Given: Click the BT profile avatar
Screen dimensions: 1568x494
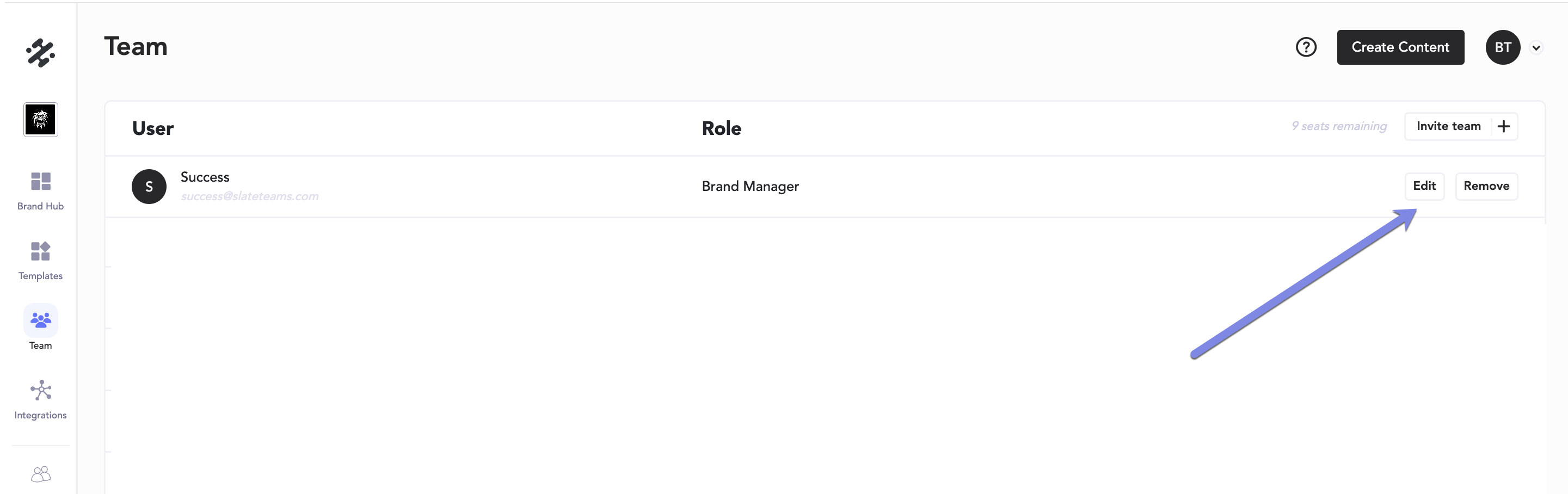Looking at the screenshot, I should tap(1502, 47).
